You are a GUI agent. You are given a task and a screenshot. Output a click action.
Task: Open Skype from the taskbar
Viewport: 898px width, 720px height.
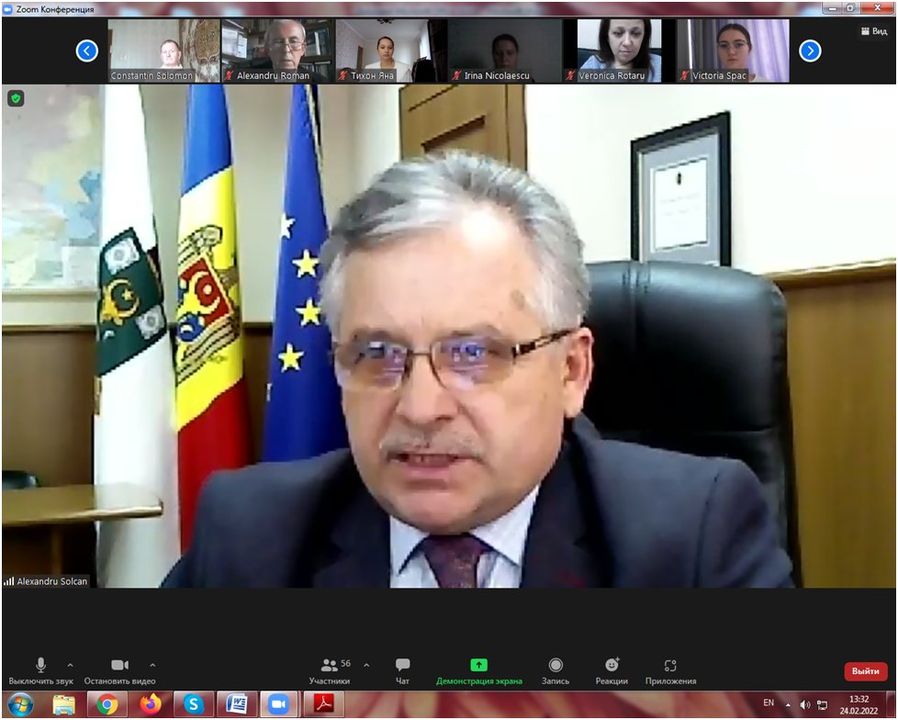(x=193, y=704)
